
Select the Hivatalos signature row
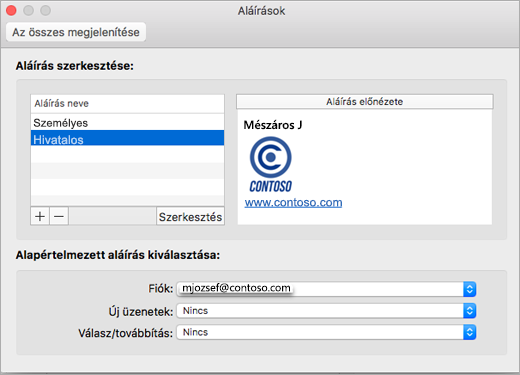point(127,138)
